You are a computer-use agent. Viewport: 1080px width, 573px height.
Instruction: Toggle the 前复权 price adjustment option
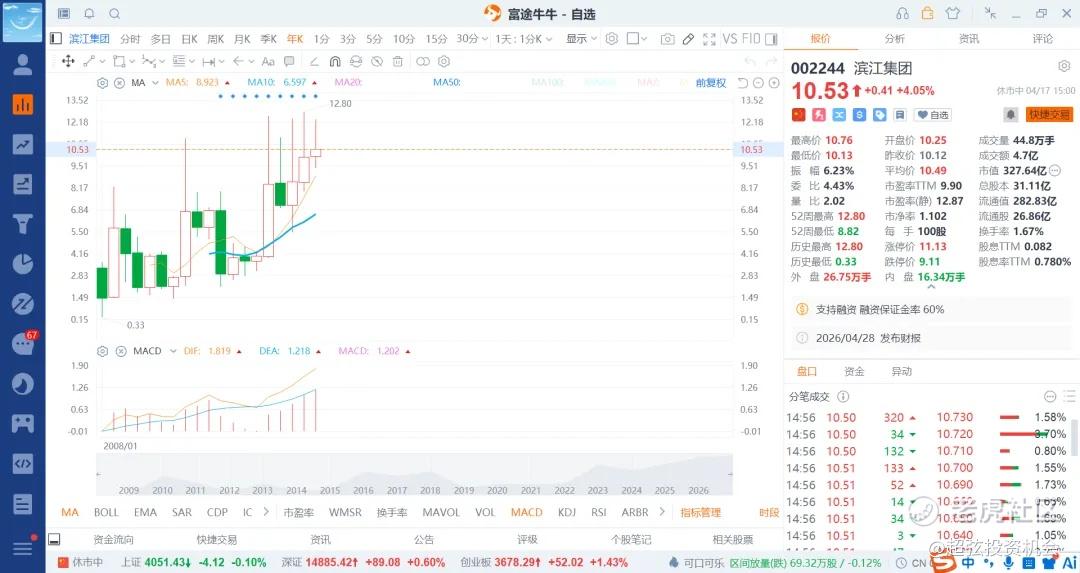pyautogui.click(x=711, y=83)
